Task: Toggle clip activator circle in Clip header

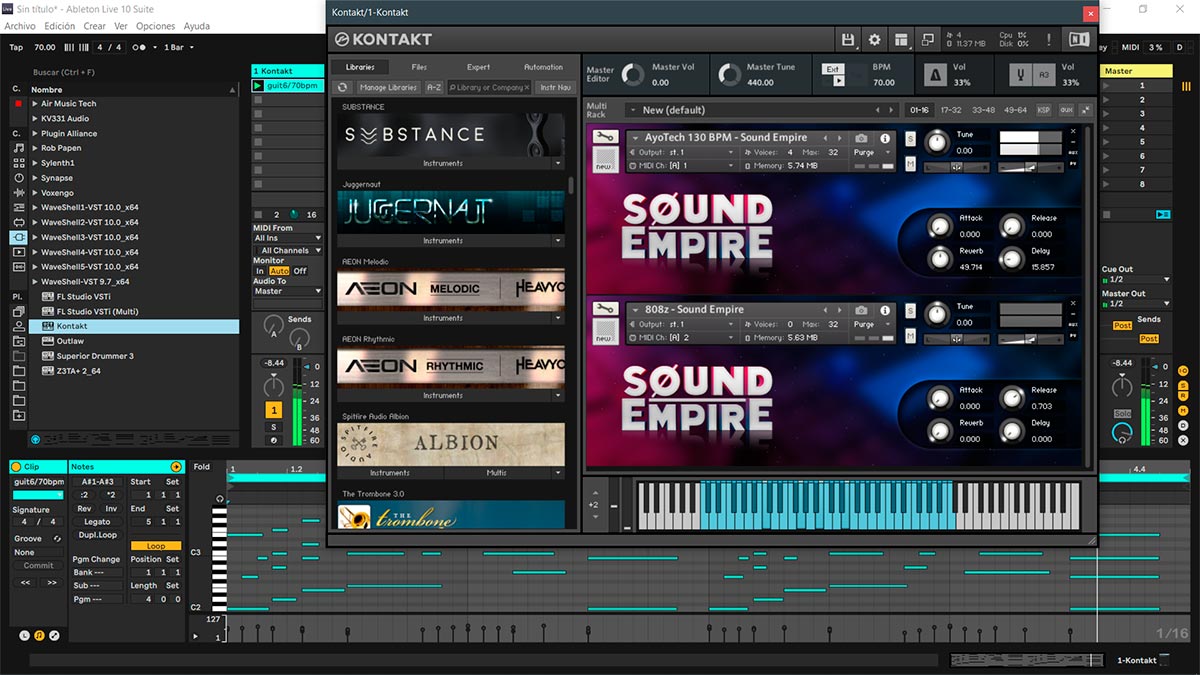Action: [16, 467]
